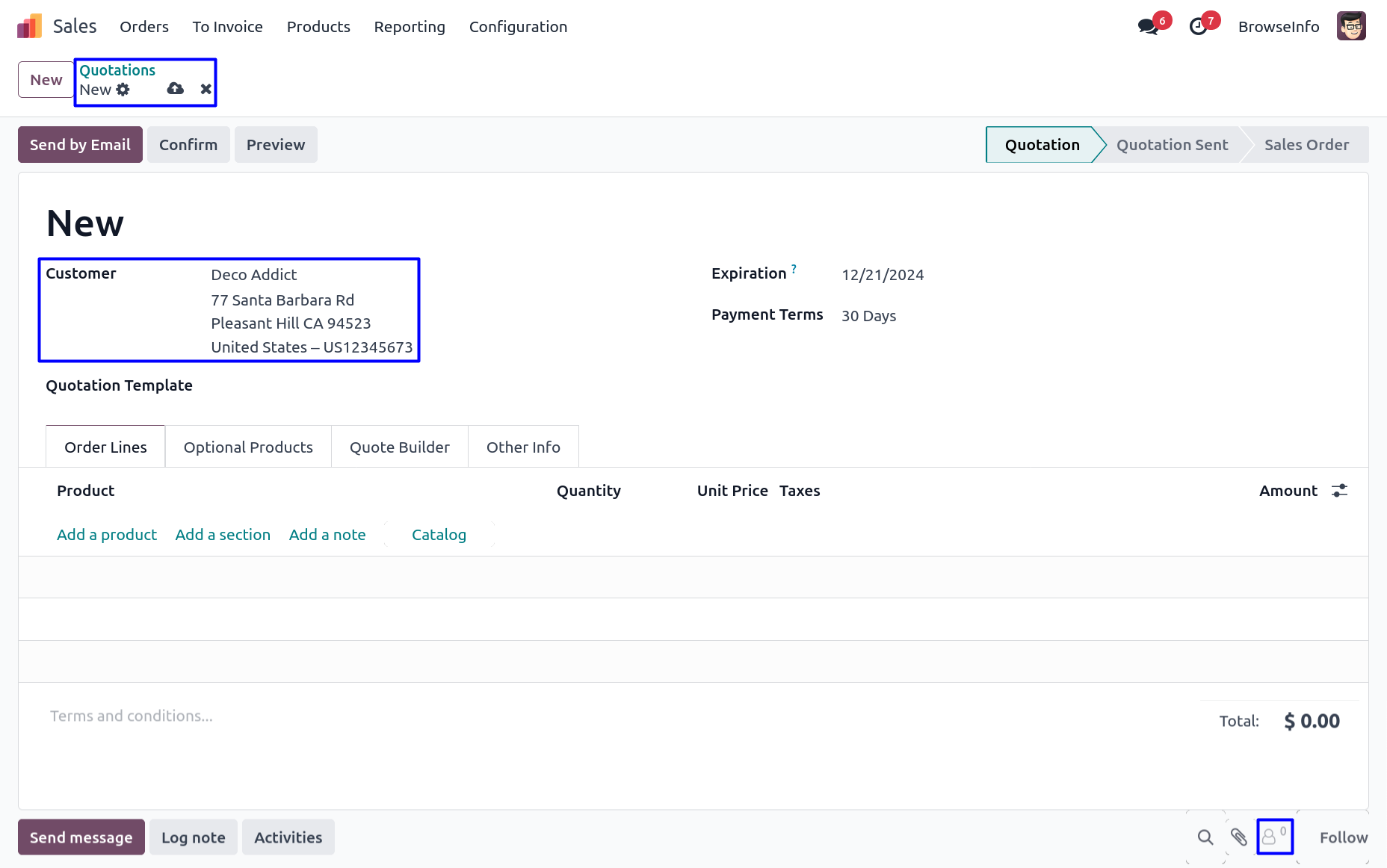This screenshot has height=868, width=1387.
Task: Click the Add a product link
Action: point(107,535)
